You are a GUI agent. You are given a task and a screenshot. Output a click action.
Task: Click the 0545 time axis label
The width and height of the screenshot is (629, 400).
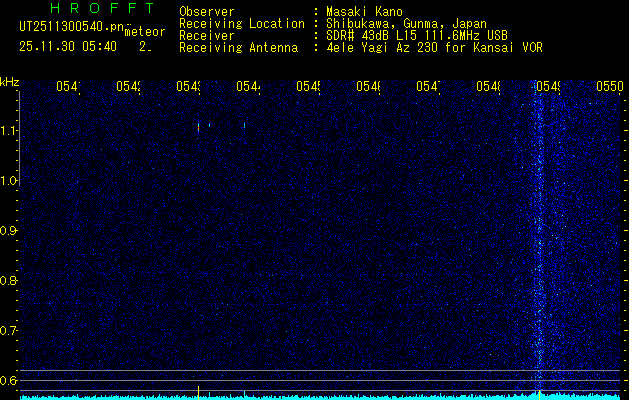[x=308, y=86]
